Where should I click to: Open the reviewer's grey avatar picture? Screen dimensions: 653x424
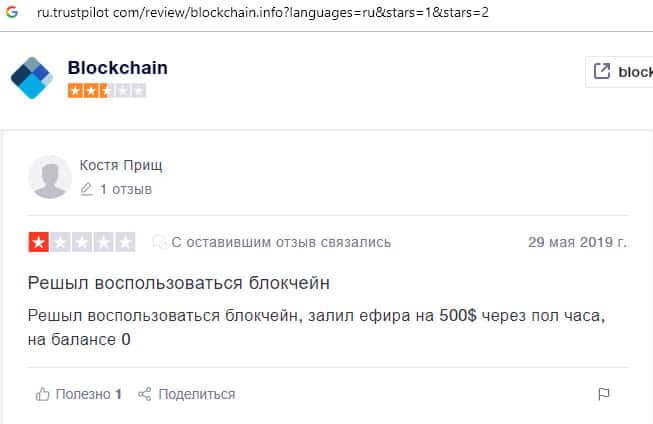click(x=50, y=177)
